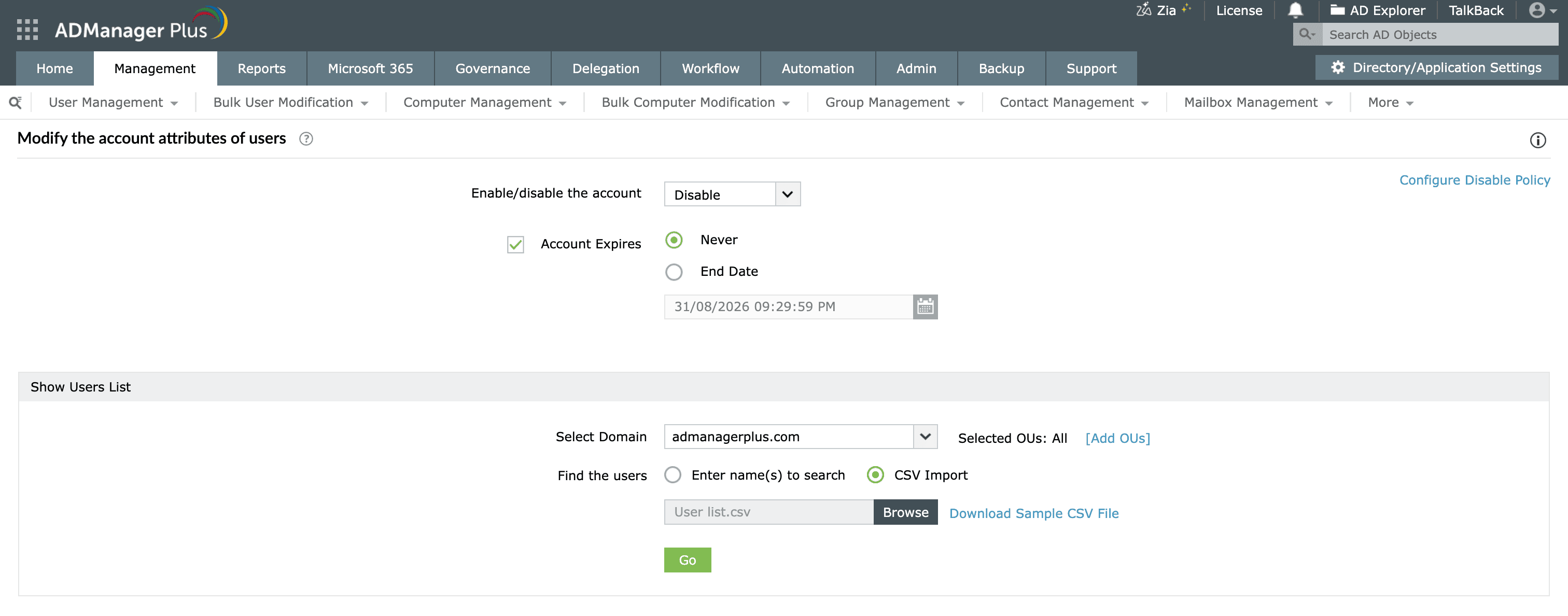Expand the Bulk User Modification menu
Image resolution: width=1568 pixels, height=616 pixels.
tap(291, 102)
